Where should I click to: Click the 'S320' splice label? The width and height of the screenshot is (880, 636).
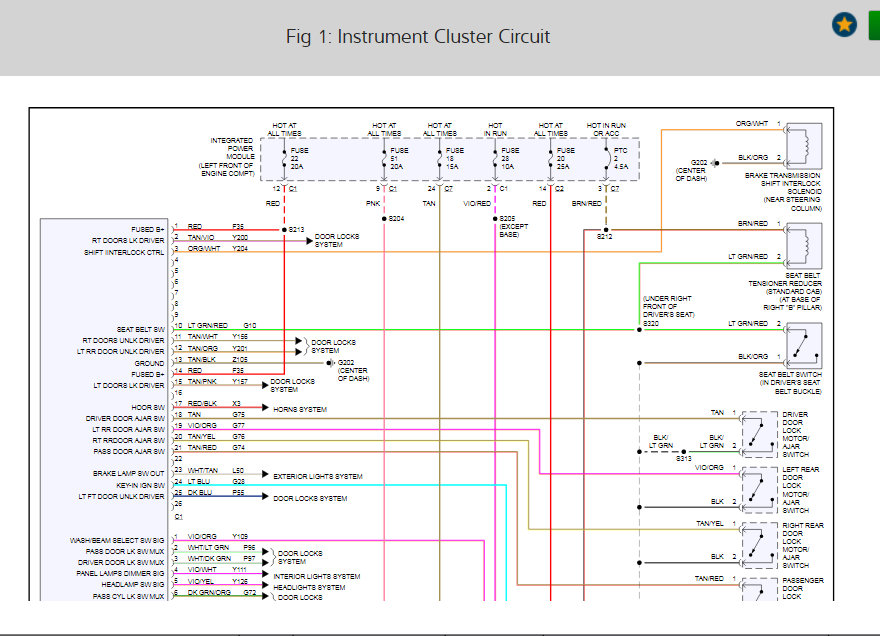point(651,323)
